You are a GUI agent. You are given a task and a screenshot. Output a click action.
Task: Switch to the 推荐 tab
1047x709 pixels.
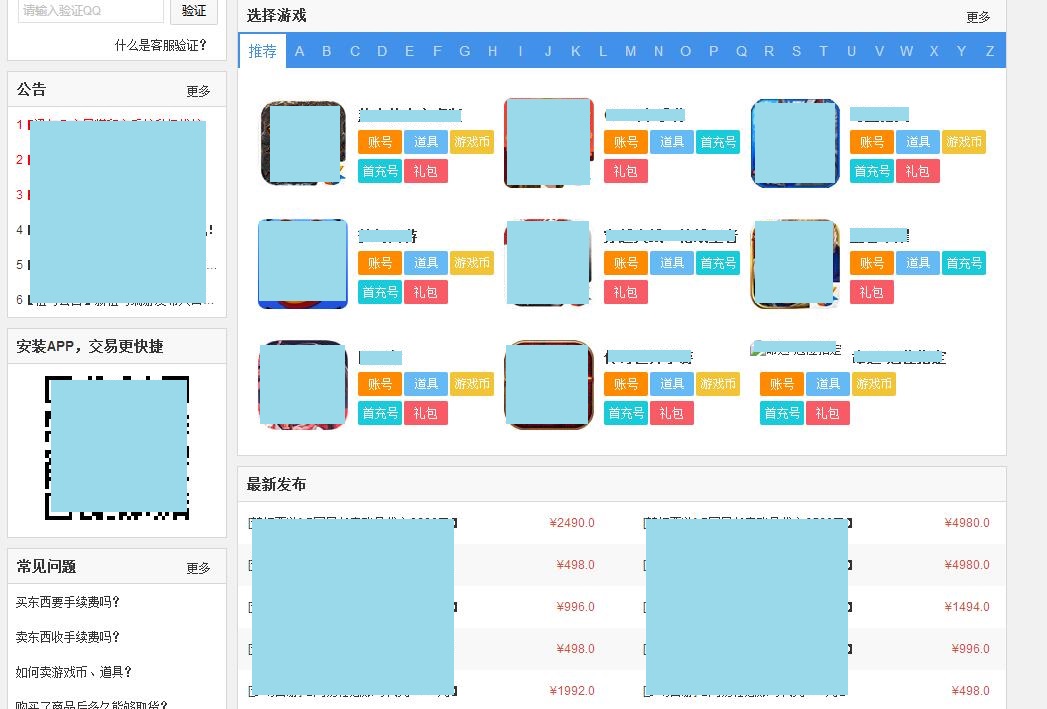coord(262,51)
